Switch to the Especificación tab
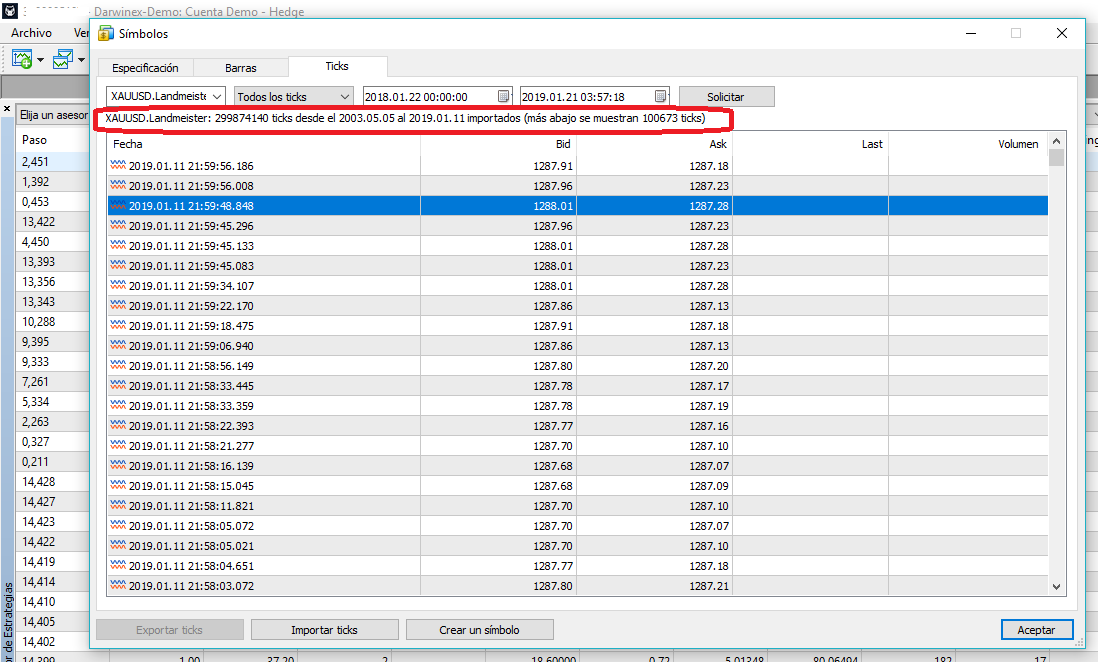The image size is (1098, 662). click(x=145, y=68)
